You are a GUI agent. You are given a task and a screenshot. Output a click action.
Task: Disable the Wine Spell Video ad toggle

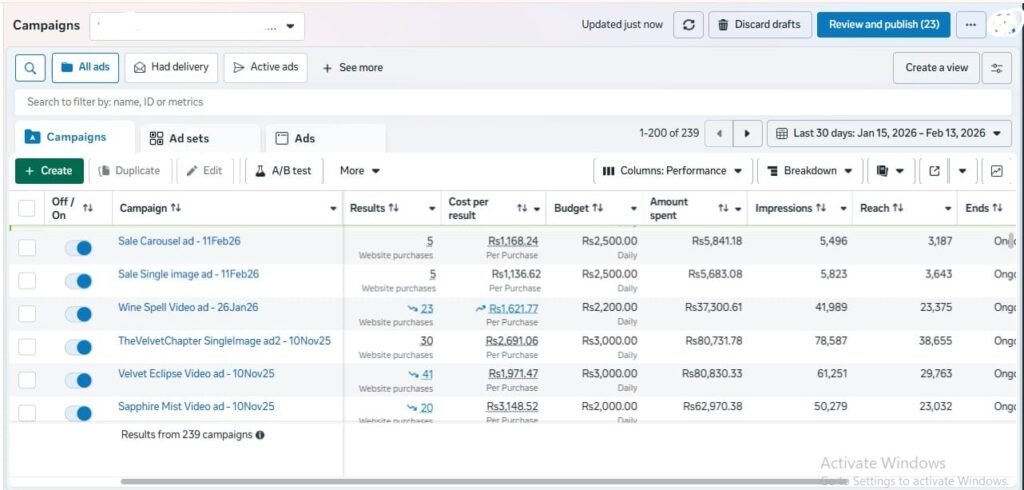[78, 314]
